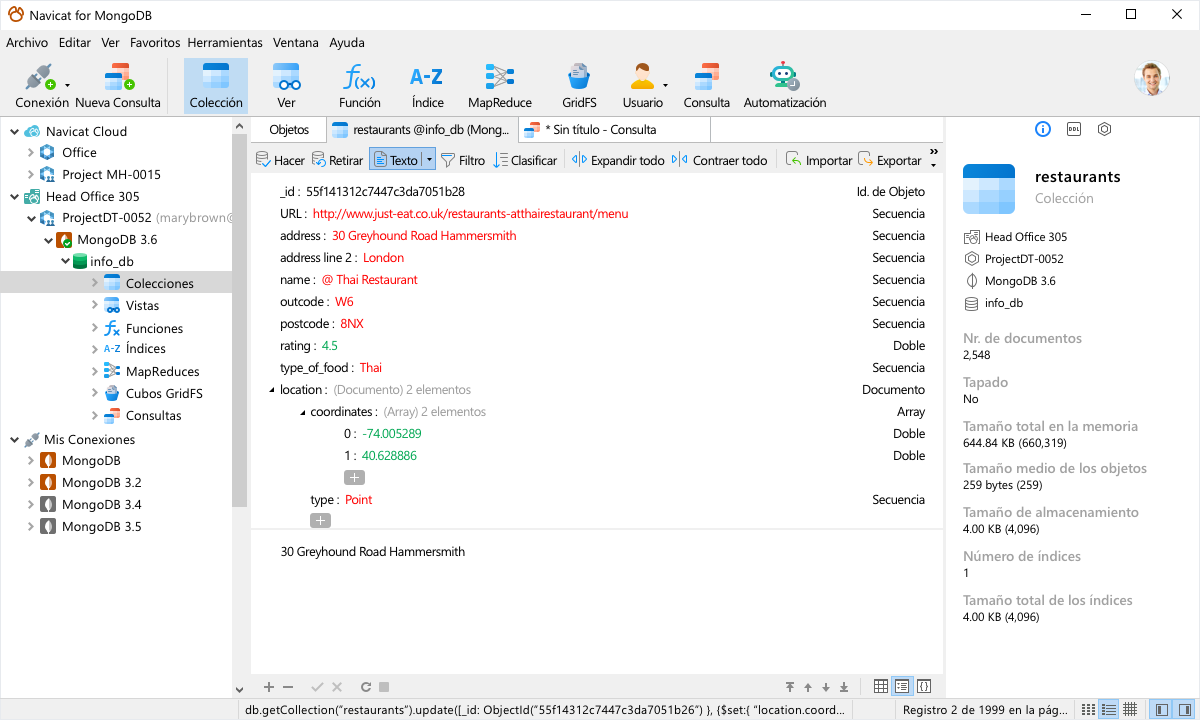Open the Texto dropdown arrow
The image size is (1200, 720).
(430, 160)
